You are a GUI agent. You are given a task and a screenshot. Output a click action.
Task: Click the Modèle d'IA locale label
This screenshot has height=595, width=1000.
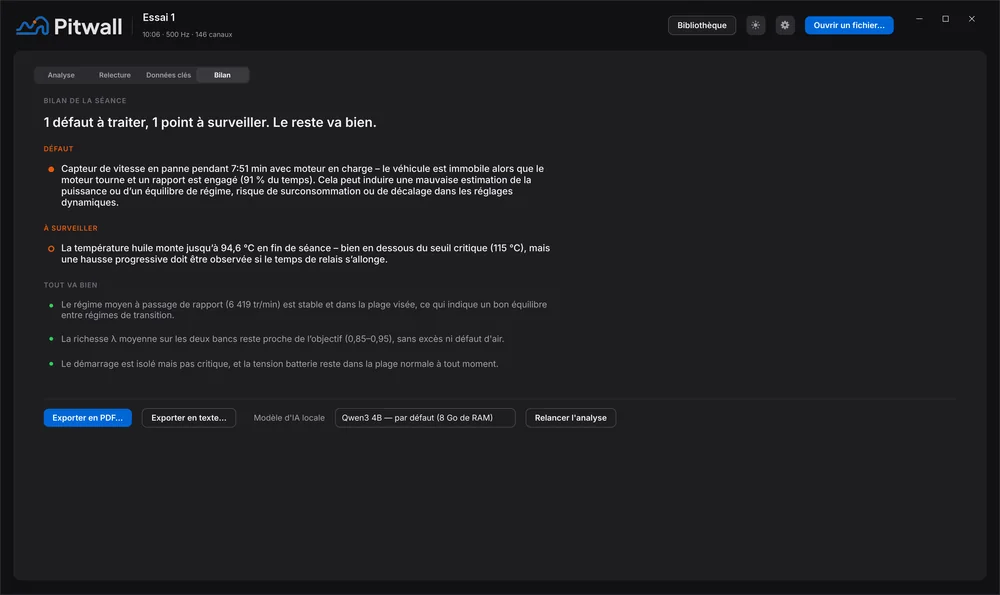(x=289, y=418)
